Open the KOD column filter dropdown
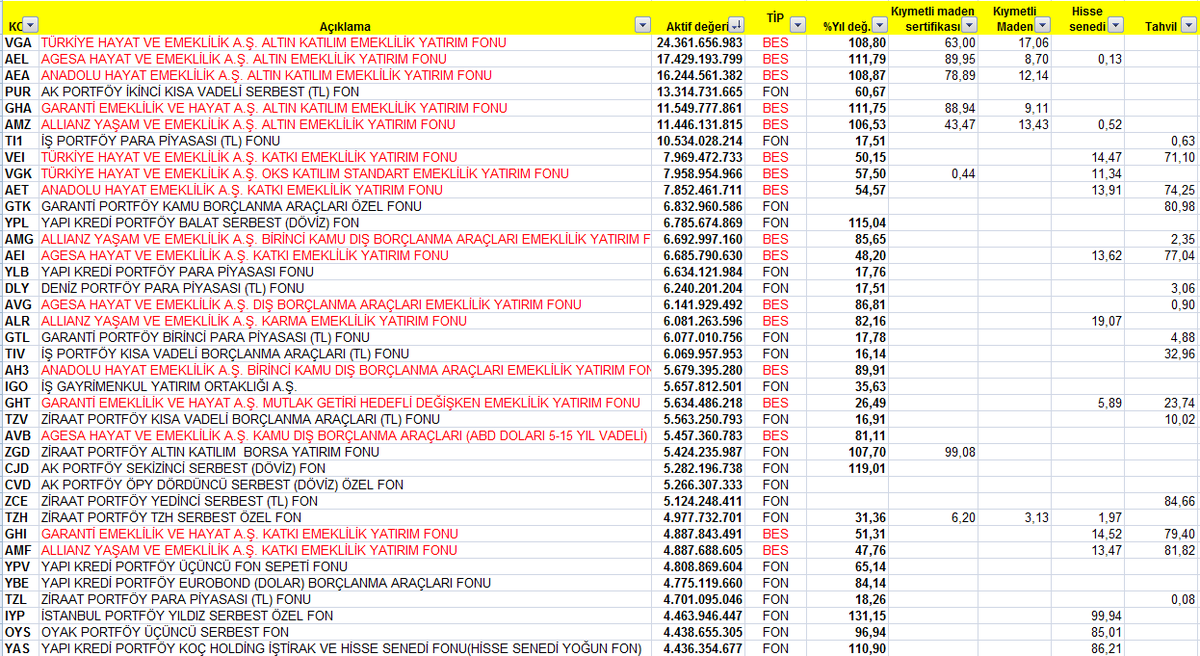 (30, 25)
